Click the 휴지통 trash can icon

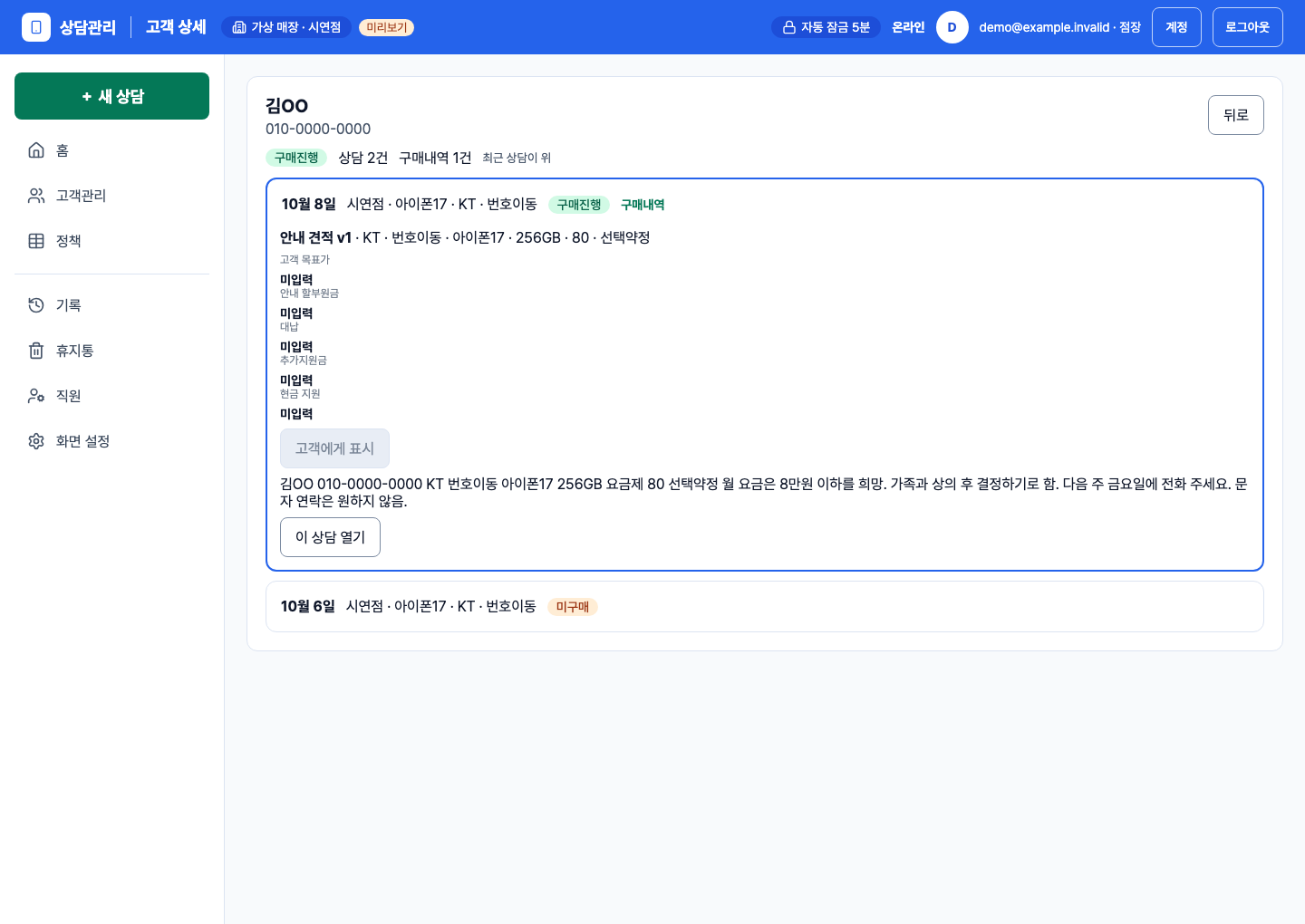[36, 351]
